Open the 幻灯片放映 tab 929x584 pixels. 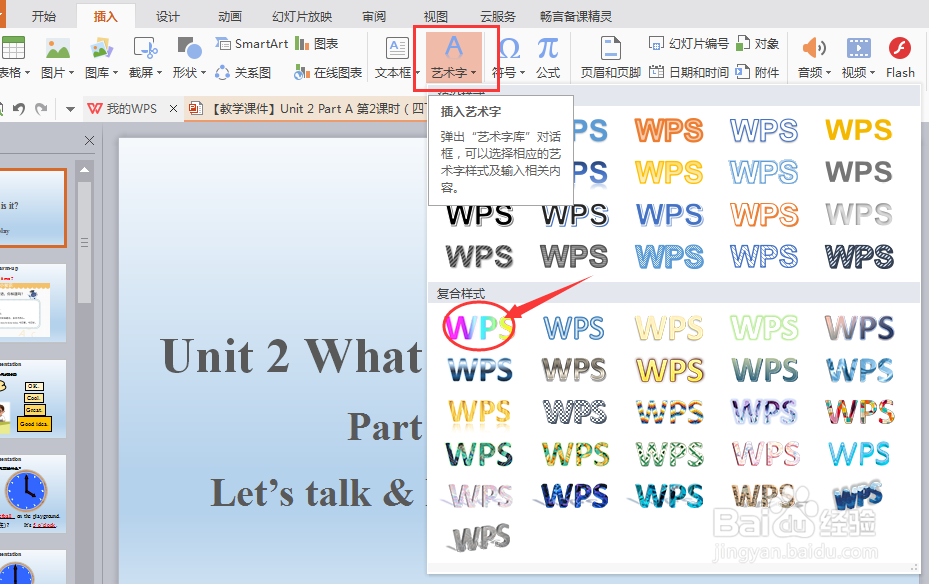coord(302,16)
